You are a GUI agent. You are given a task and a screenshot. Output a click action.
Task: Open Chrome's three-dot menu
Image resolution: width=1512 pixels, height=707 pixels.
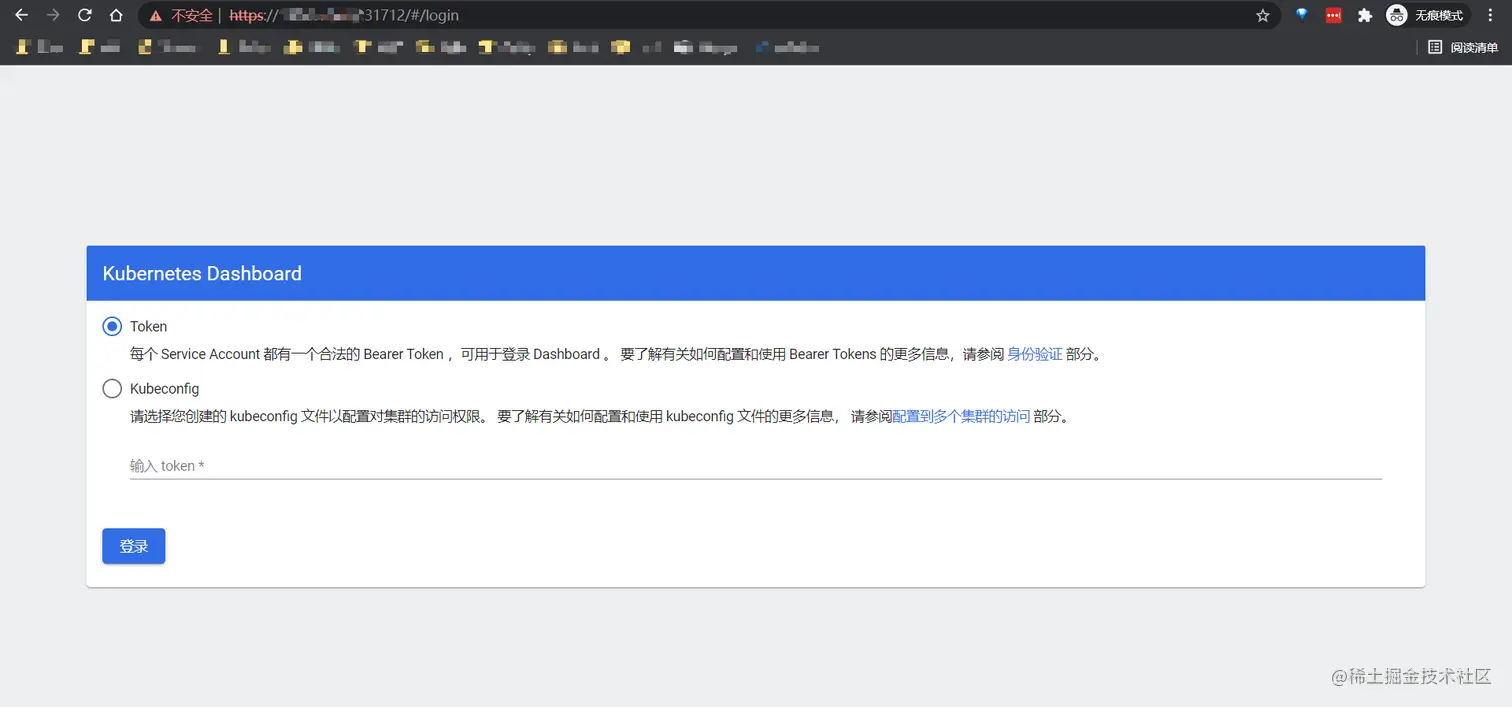click(1490, 15)
